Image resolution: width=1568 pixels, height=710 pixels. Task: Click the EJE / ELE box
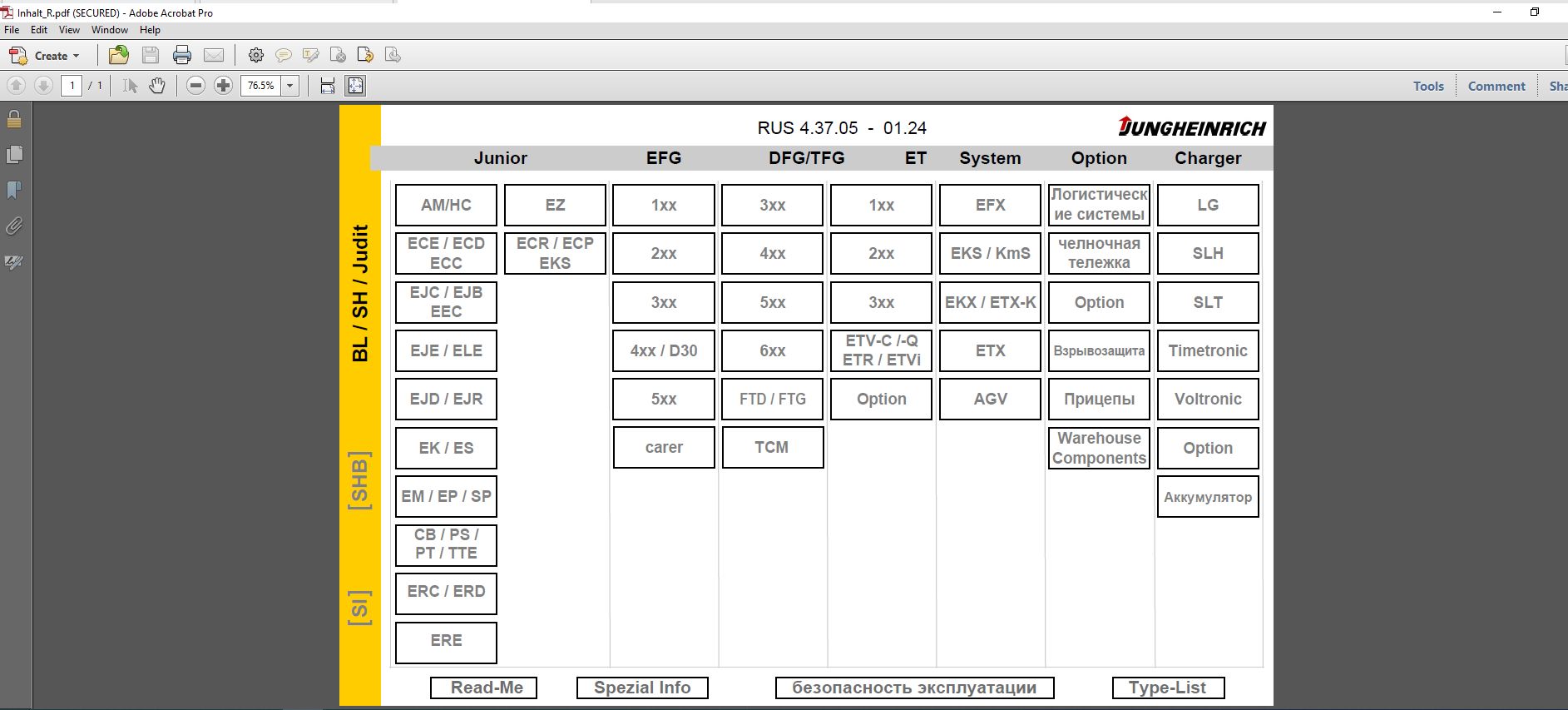[x=446, y=350]
